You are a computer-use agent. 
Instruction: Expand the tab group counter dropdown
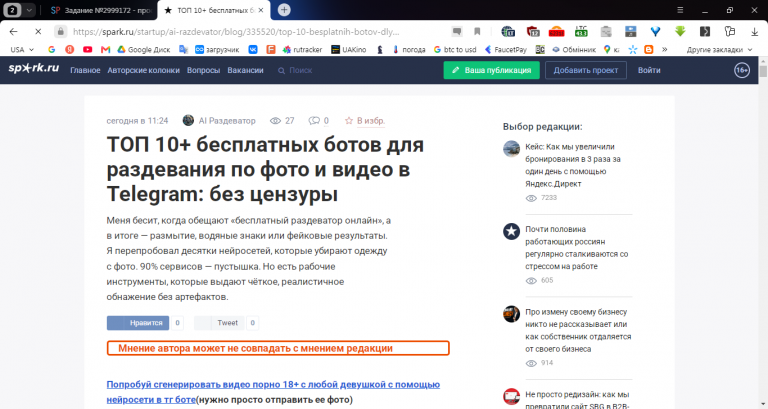coord(29,10)
